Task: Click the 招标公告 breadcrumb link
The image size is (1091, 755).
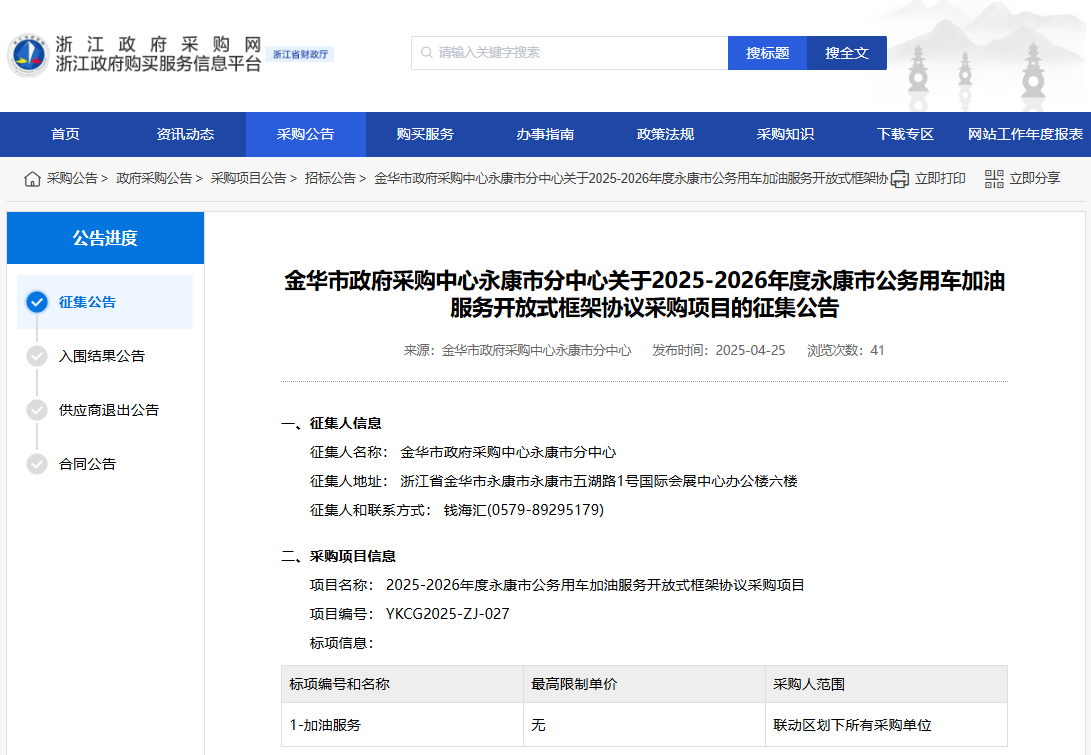Action: pyautogui.click(x=330, y=178)
